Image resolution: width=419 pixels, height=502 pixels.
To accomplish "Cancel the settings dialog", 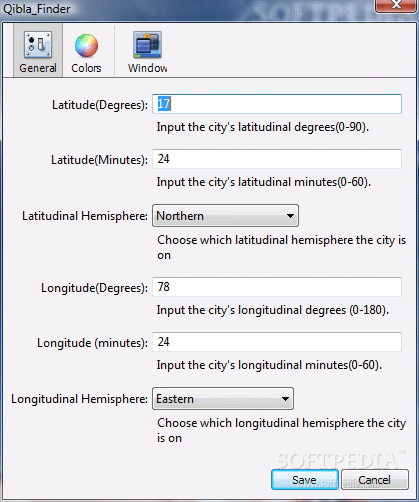I will [375, 480].
